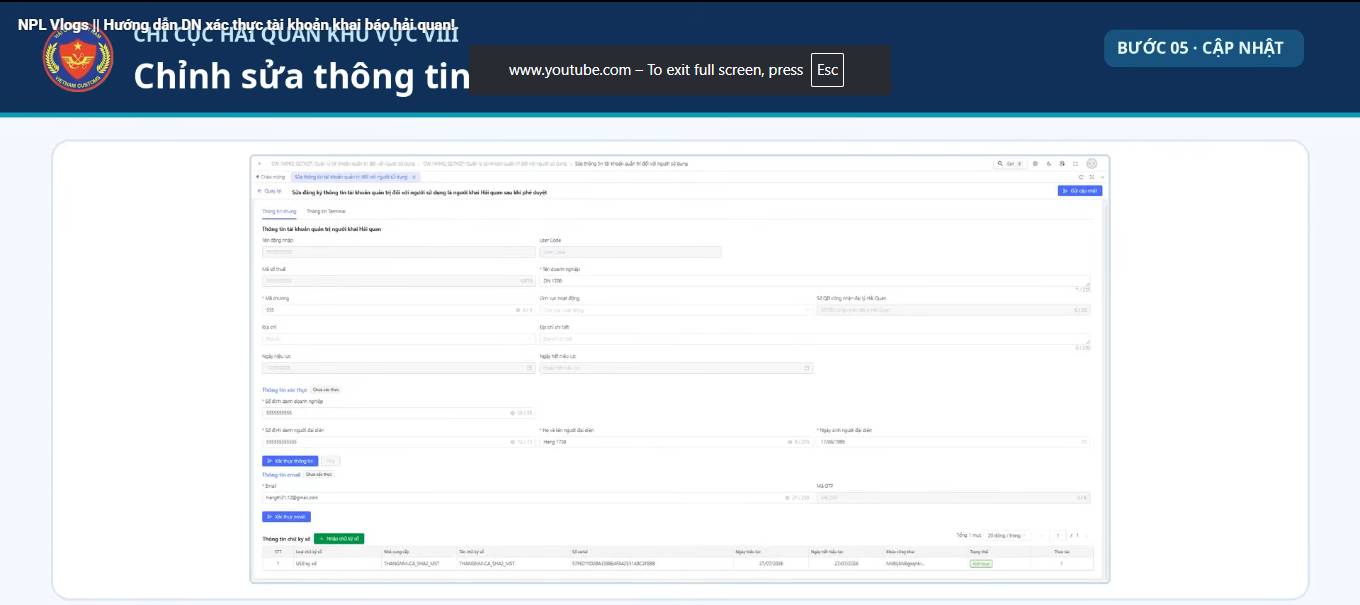The height and width of the screenshot is (605, 1360).
Task: Click the settings gear icon in the header
Action: click(1035, 164)
